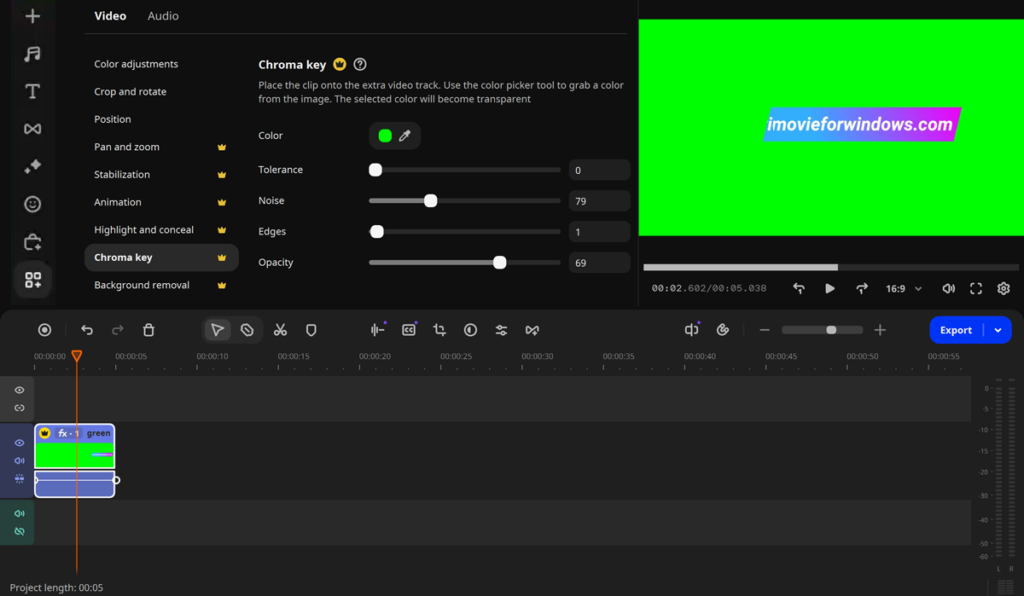Open the Text panel in the sidebar

(x=32, y=91)
